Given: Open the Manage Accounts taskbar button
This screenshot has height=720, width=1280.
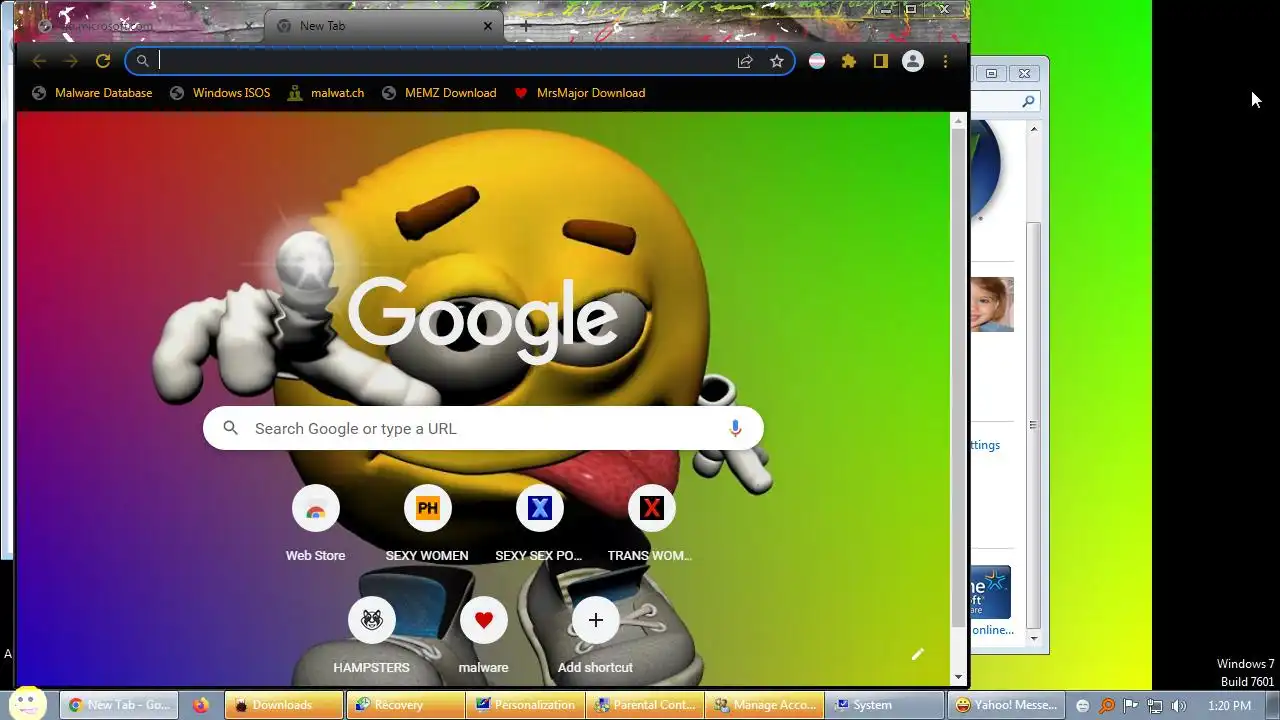Looking at the screenshot, I should 765,705.
